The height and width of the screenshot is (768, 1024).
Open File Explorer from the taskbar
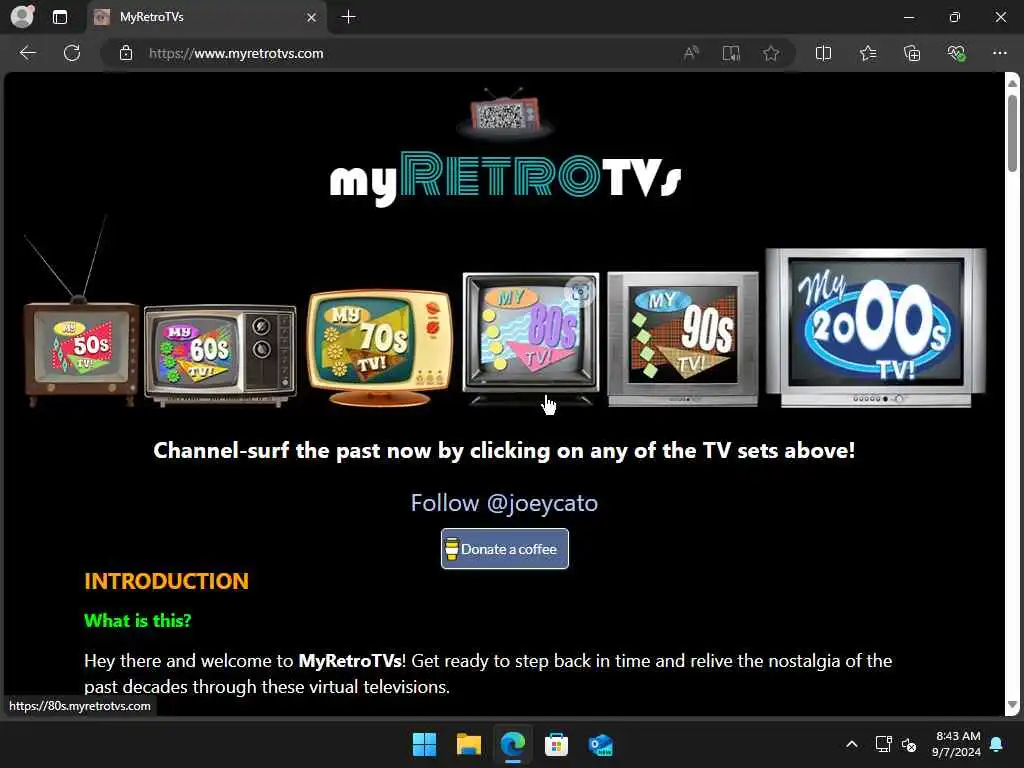tap(469, 744)
